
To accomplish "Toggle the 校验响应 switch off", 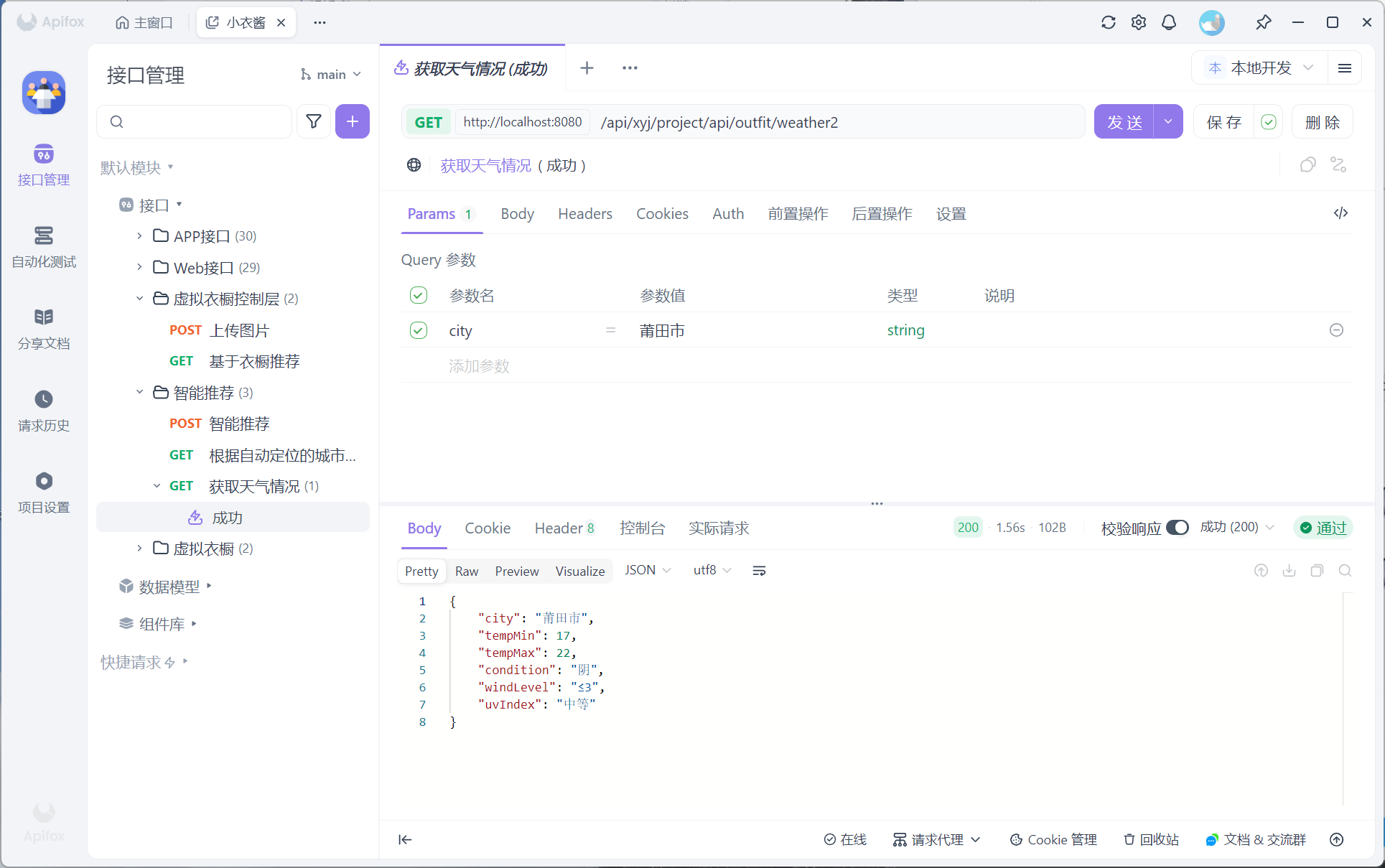I will [1177, 528].
